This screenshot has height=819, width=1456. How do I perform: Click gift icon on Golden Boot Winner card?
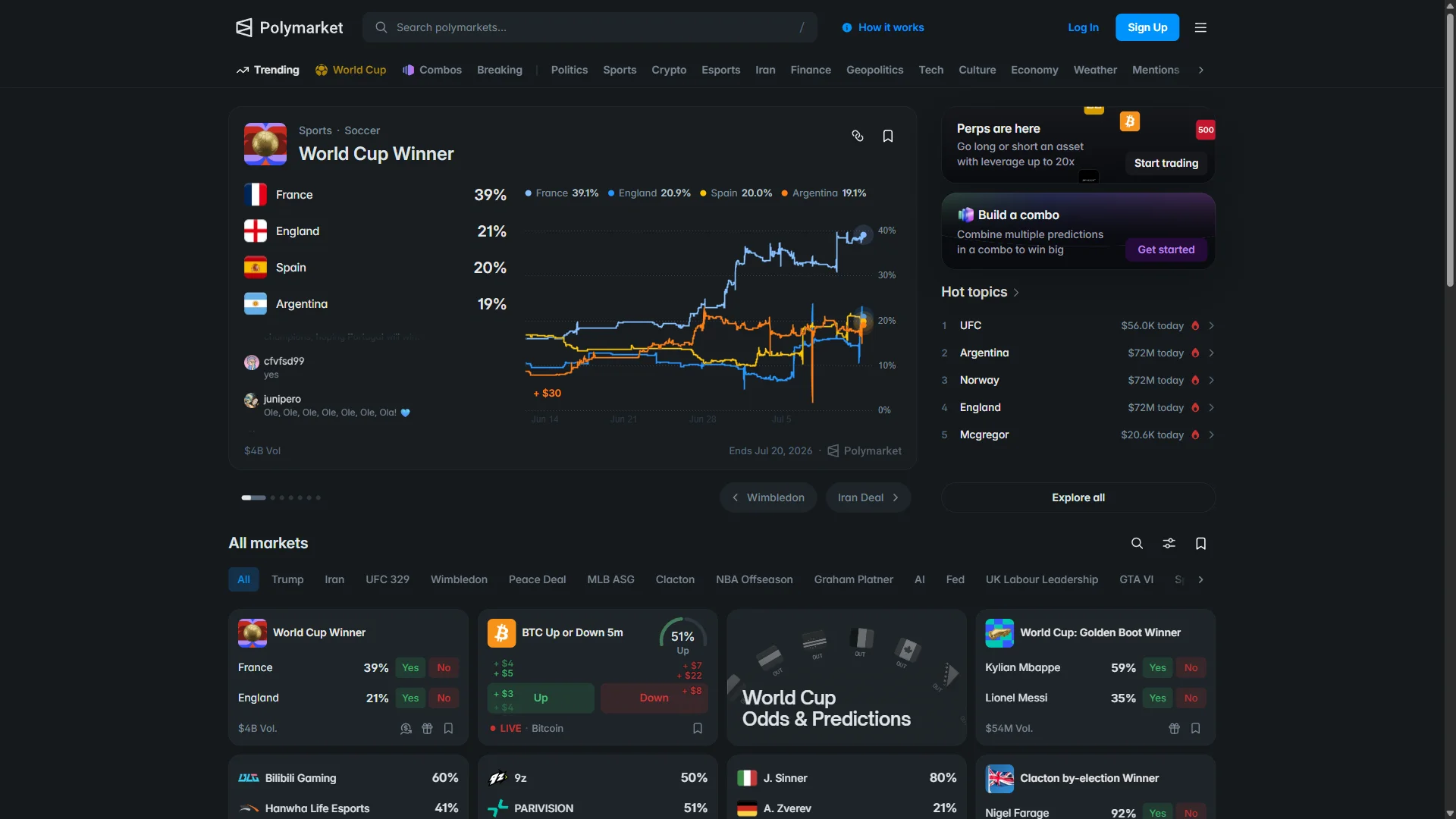pos(1174,728)
